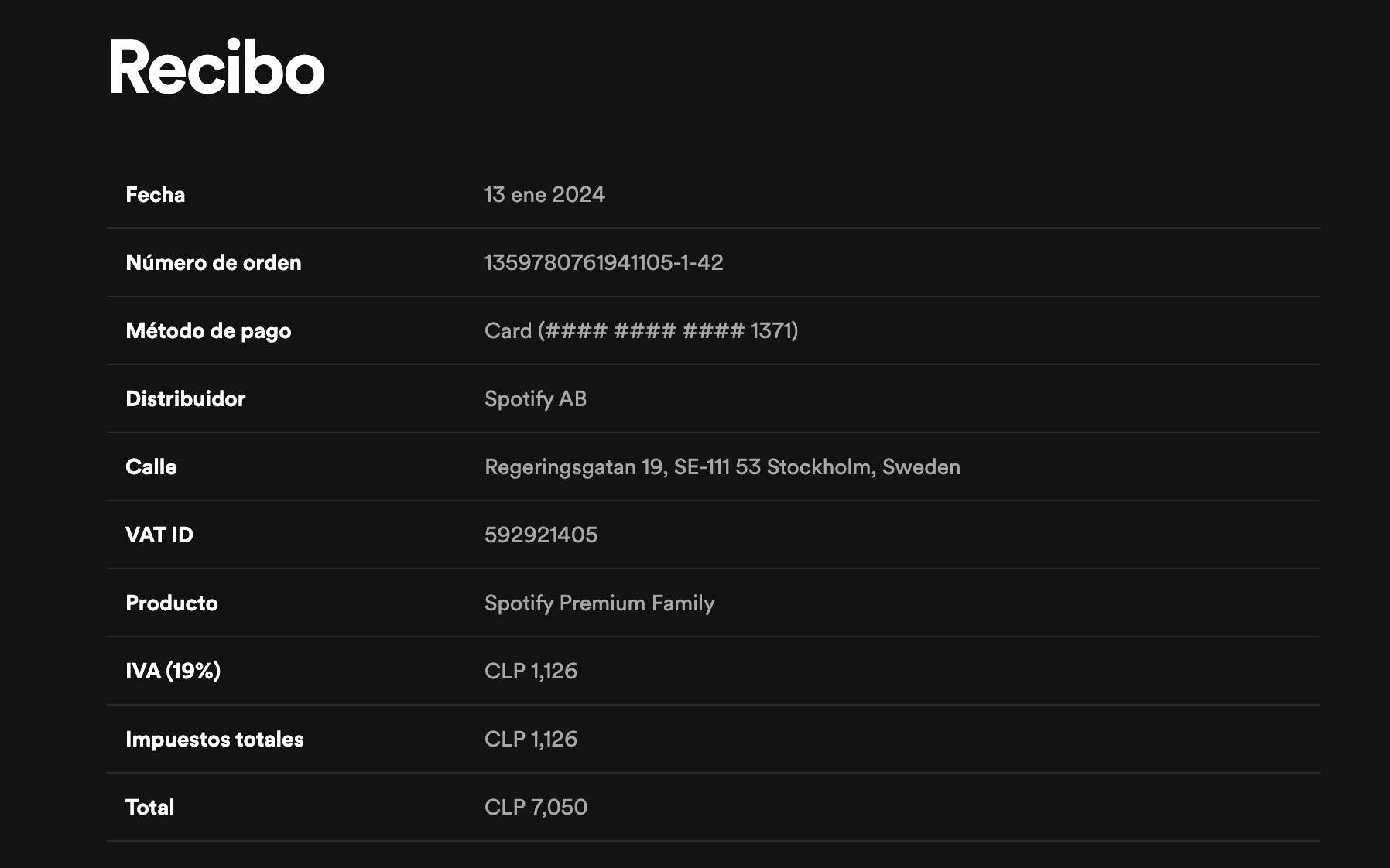Click the CLP 1,126 amount in IVA row
This screenshot has width=1390, height=868.
pyautogui.click(x=530, y=671)
